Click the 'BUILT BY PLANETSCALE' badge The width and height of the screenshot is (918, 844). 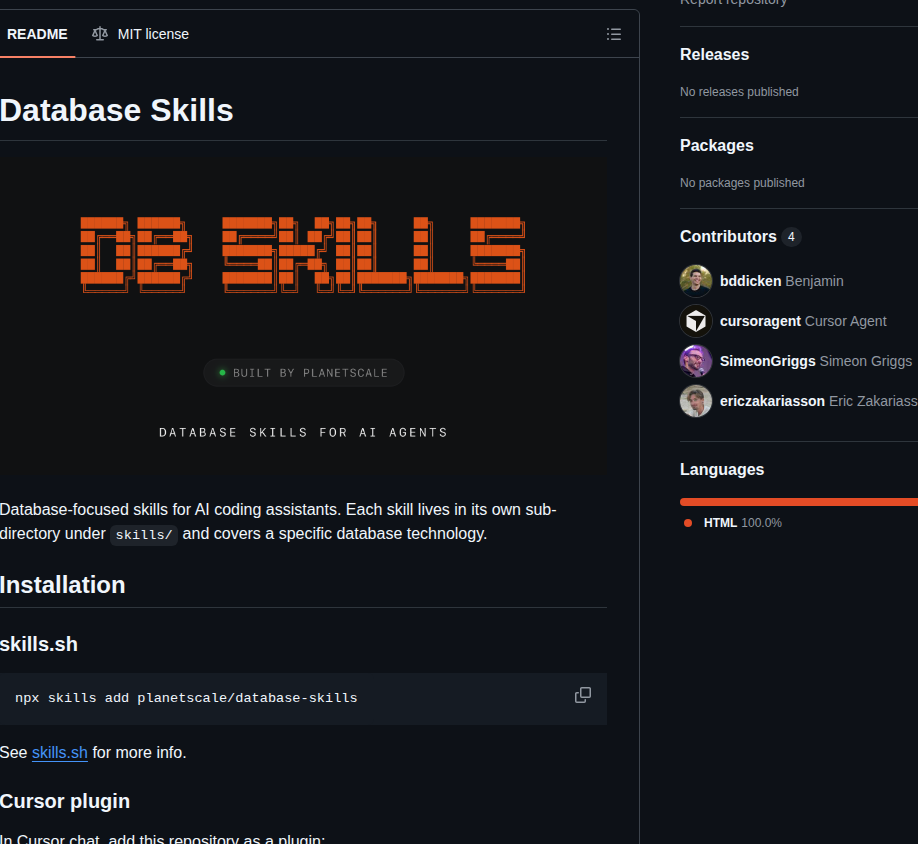[x=303, y=373]
